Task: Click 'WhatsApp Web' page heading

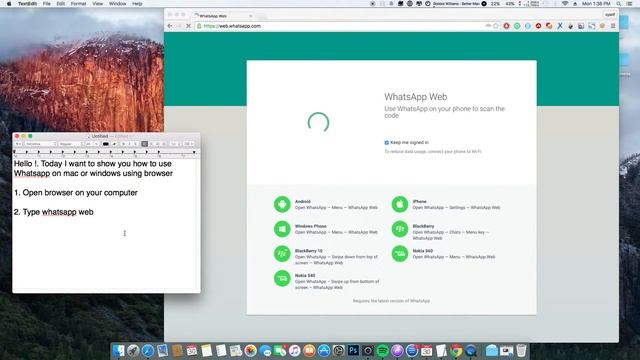Action: [416, 97]
